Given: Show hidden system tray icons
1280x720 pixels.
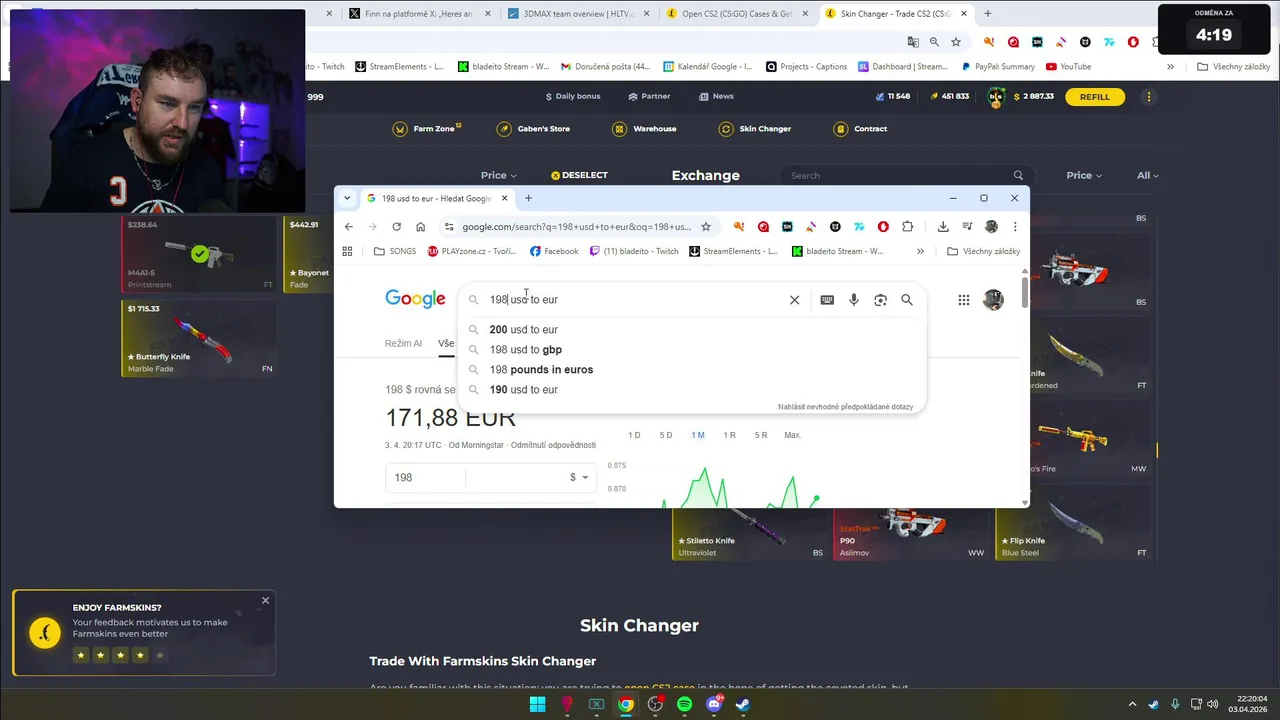Looking at the screenshot, I should pos(1132,704).
